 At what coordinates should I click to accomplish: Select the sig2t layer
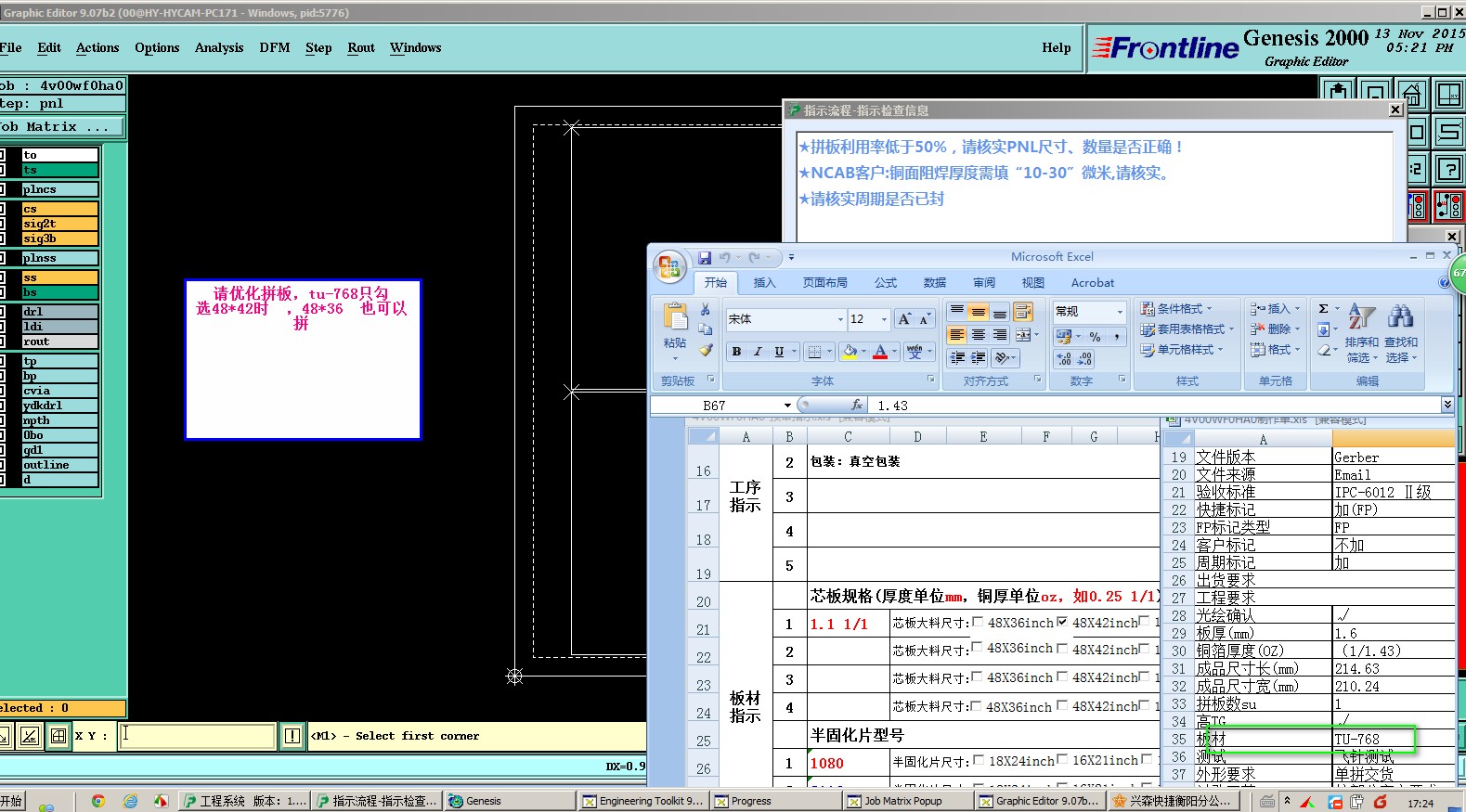pos(59,224)
